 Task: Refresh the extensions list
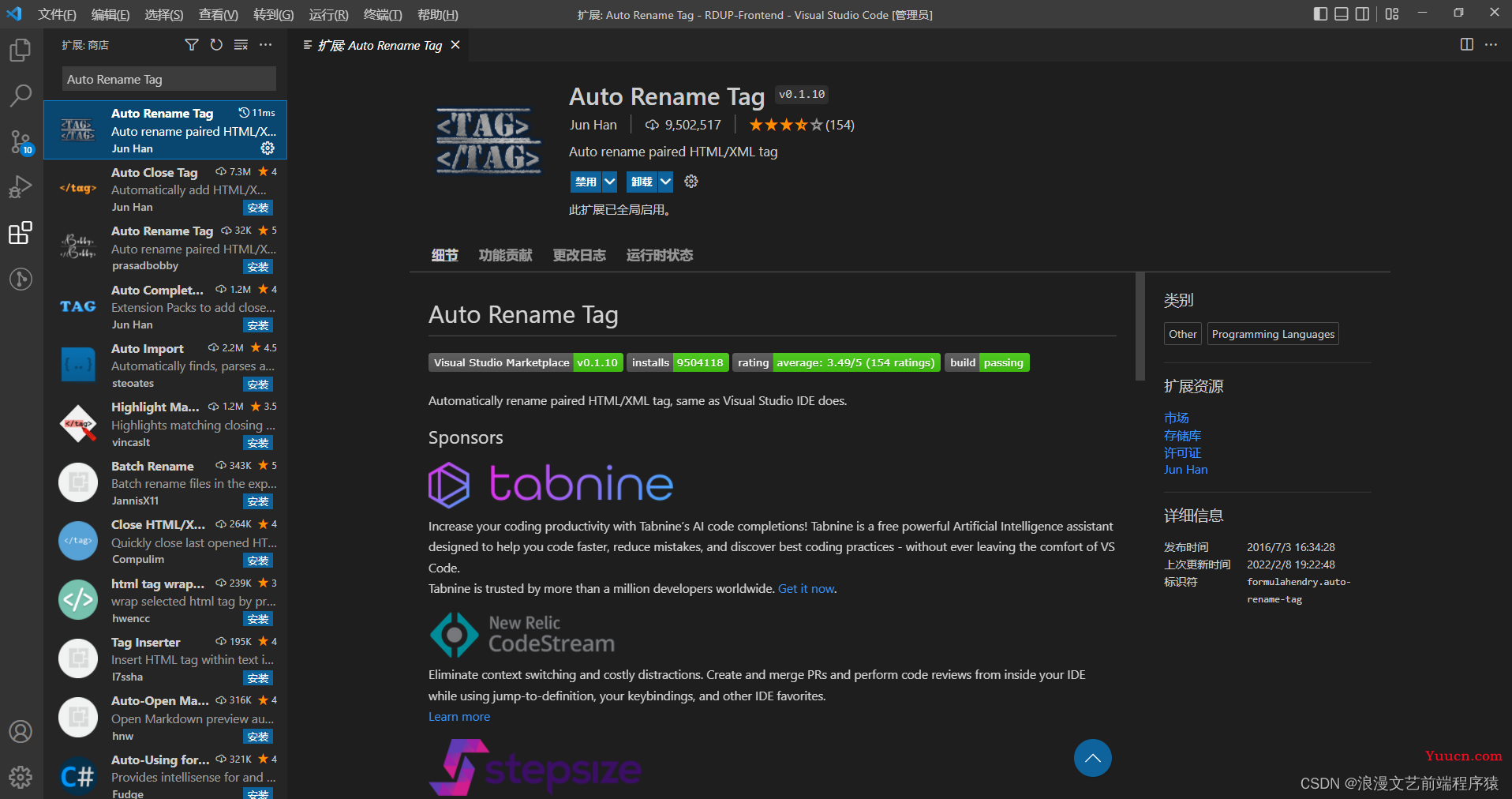[x=216, y=45]
